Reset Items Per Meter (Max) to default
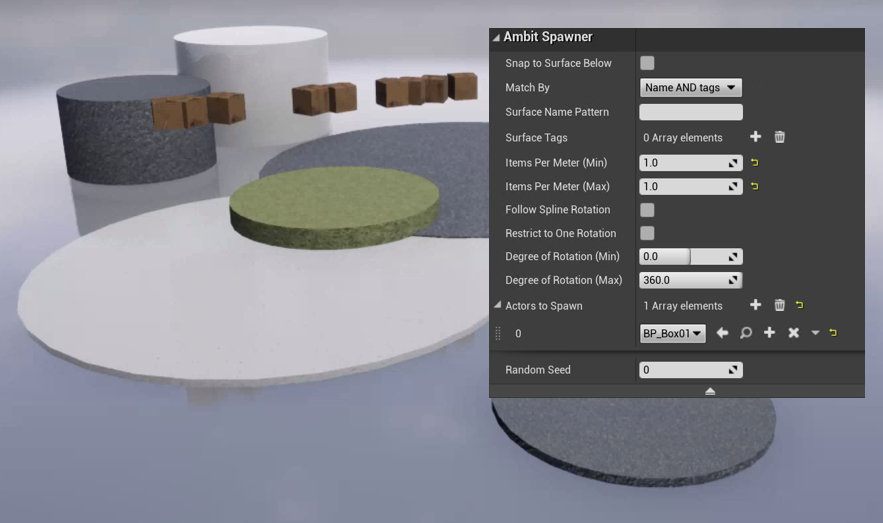 [x=755, y=186]
